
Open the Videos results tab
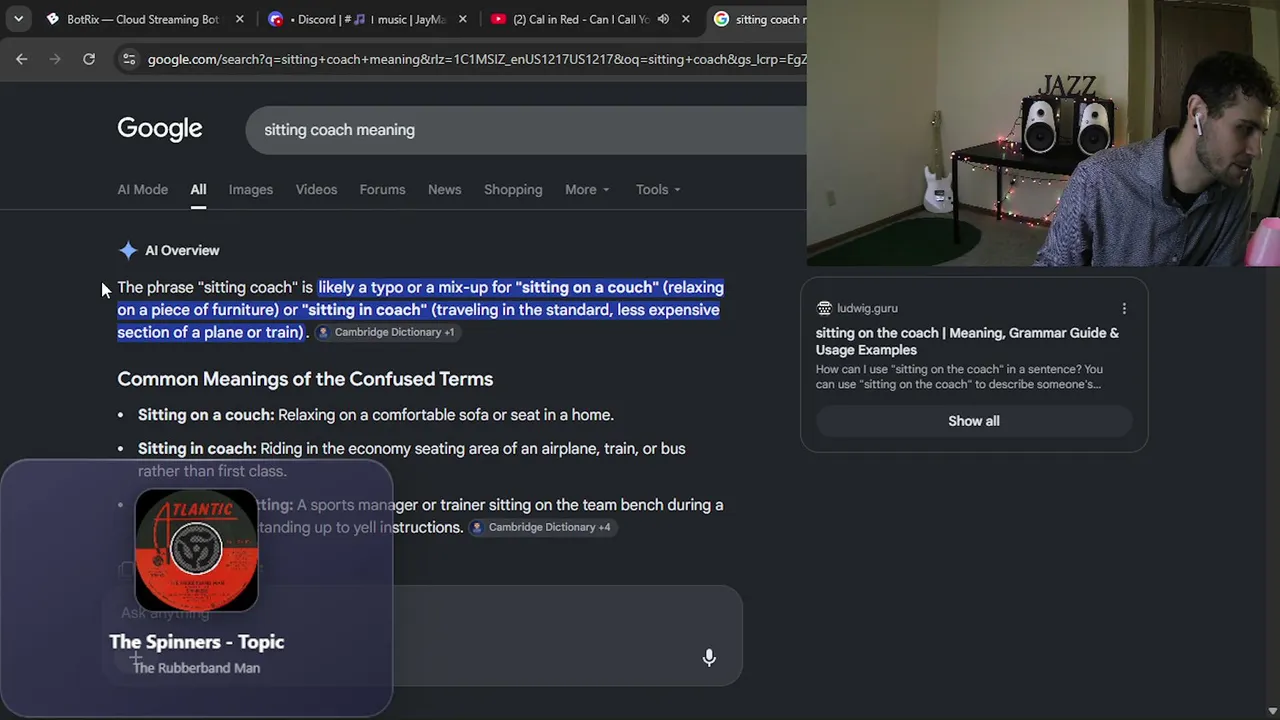[x=316, y=189]
